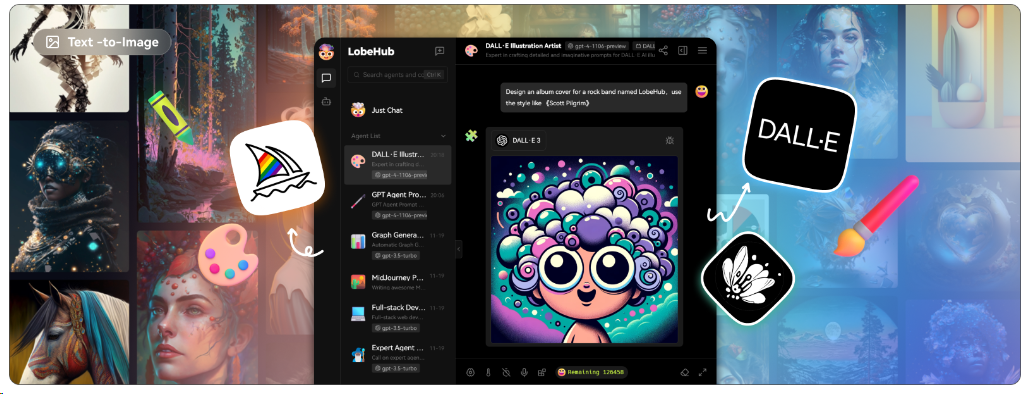Click the new agent icon beside LobeHub
This screenshot has width=1027, height=394.
pos(439,52)
